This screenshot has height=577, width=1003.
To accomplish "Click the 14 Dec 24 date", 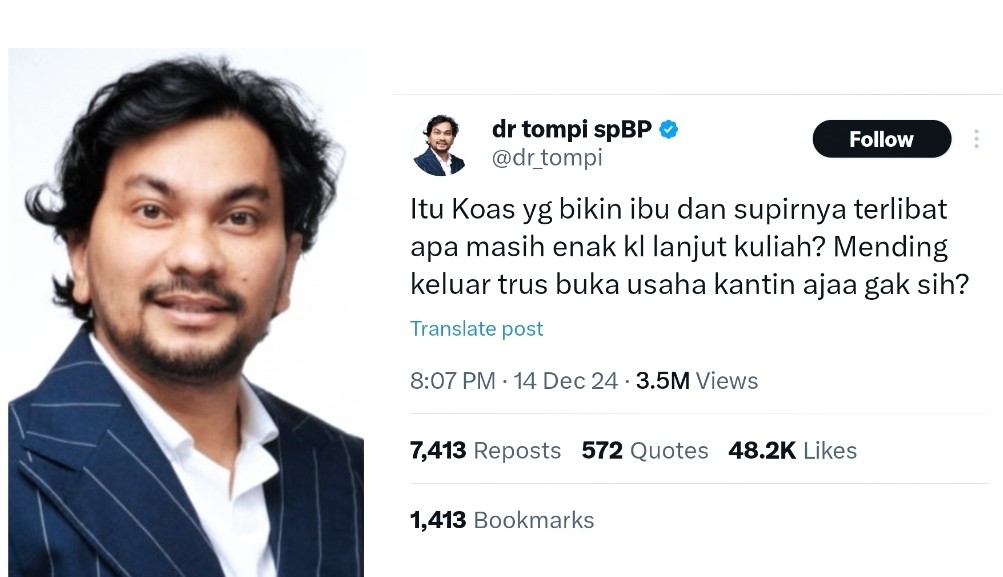I will click(x=565, y=381).
